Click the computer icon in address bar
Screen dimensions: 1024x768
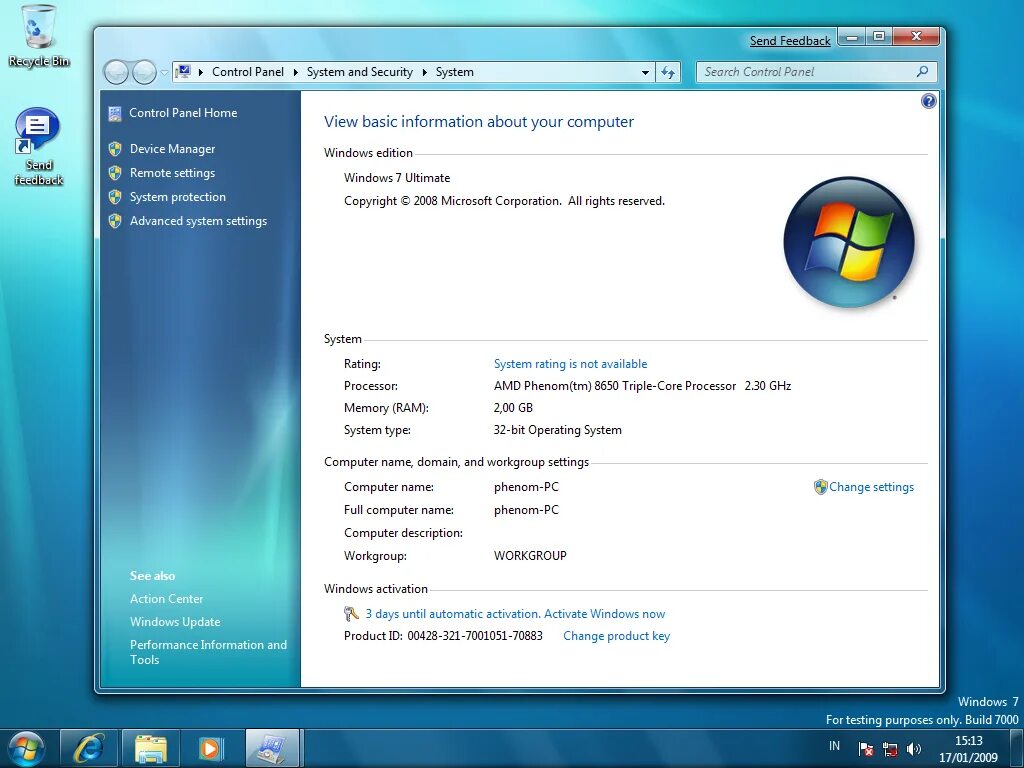coord(184,72)
